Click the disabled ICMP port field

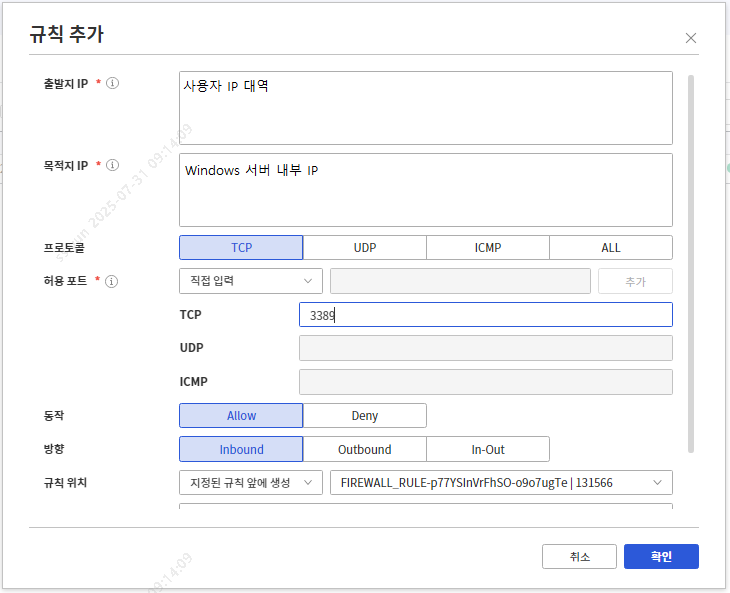(486, 382)
